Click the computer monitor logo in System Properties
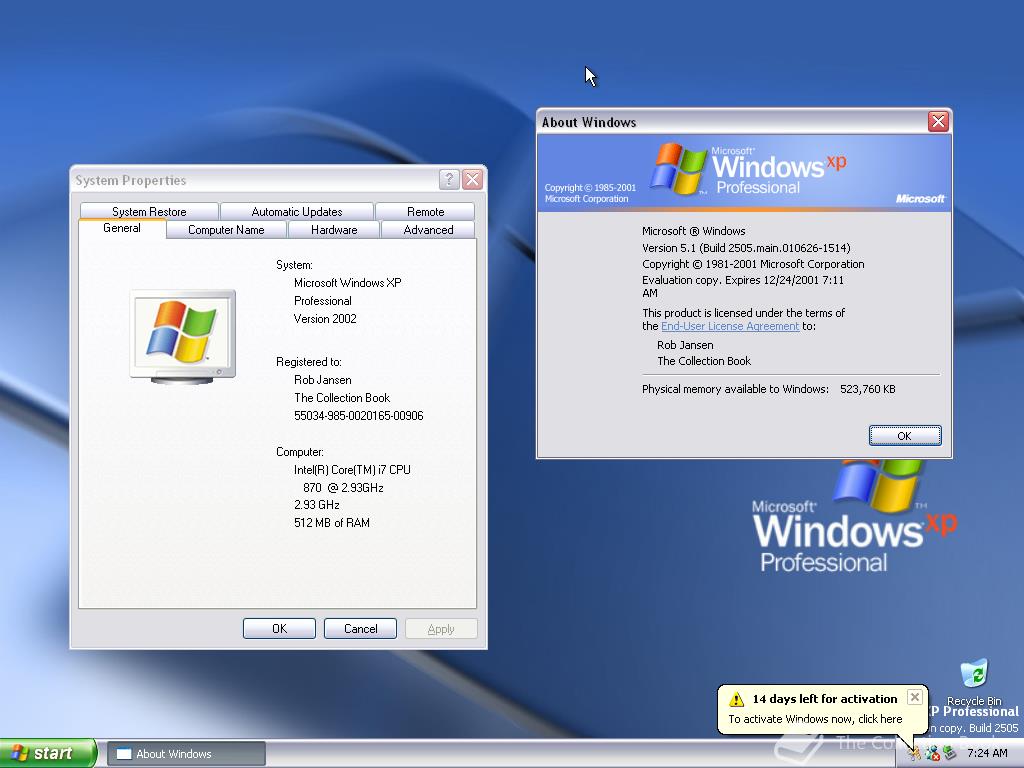 pyautogui.click(x=182, y=336)
